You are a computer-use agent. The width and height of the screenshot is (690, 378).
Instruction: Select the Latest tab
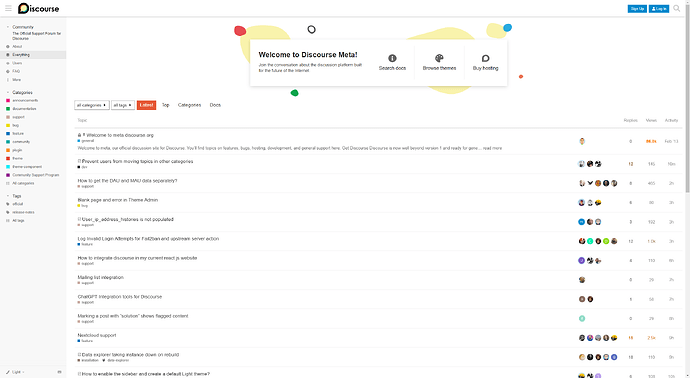point(146,105)
